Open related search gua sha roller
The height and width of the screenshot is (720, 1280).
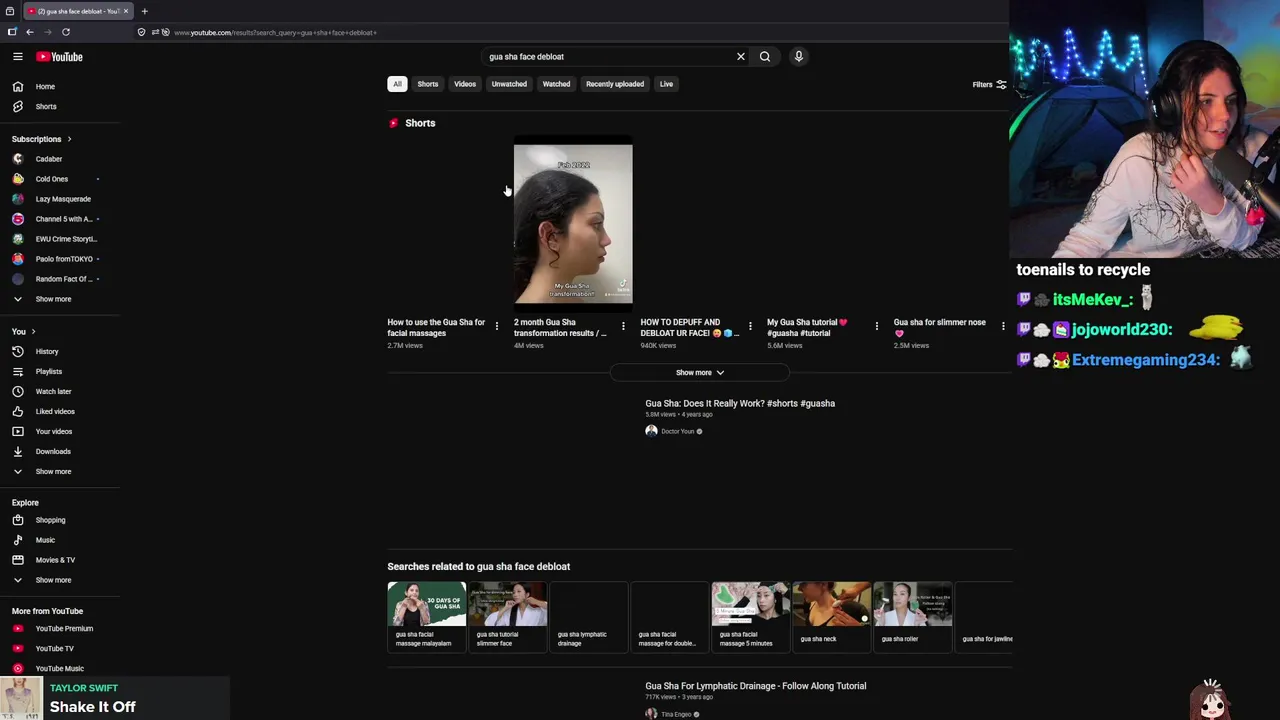(x=913, y=616)
